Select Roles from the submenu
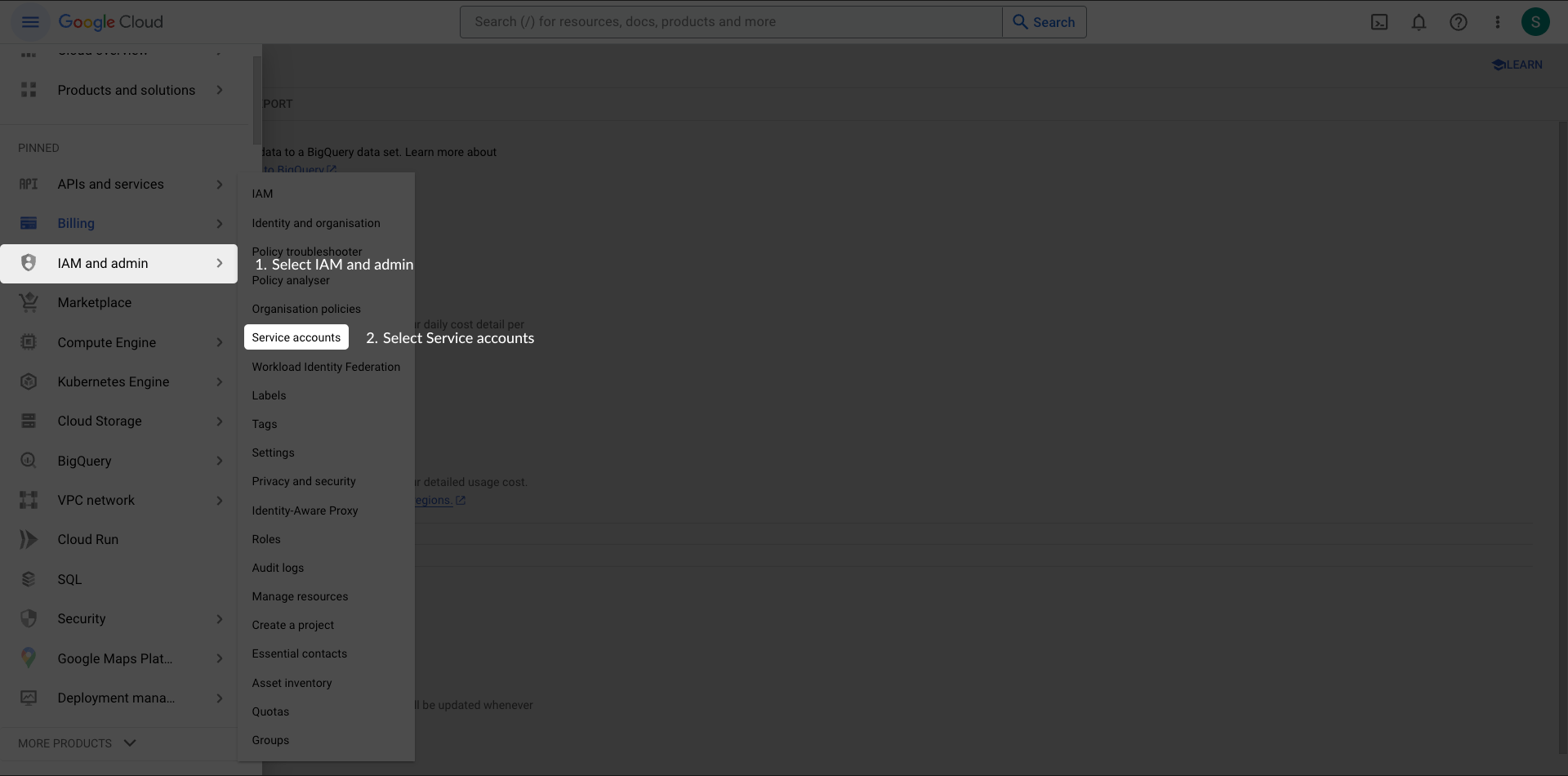The width and height of the screenshot is (1568, 776). 266,539
